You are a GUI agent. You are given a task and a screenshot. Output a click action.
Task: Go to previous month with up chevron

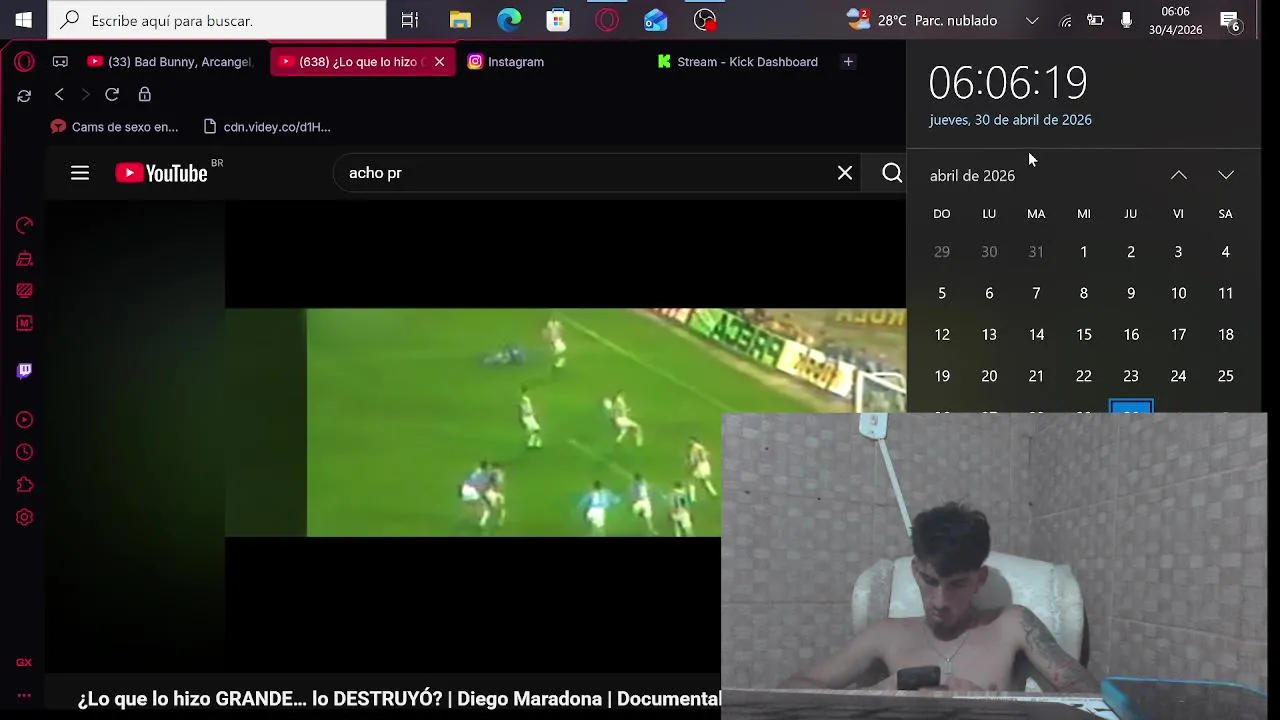1179,175
